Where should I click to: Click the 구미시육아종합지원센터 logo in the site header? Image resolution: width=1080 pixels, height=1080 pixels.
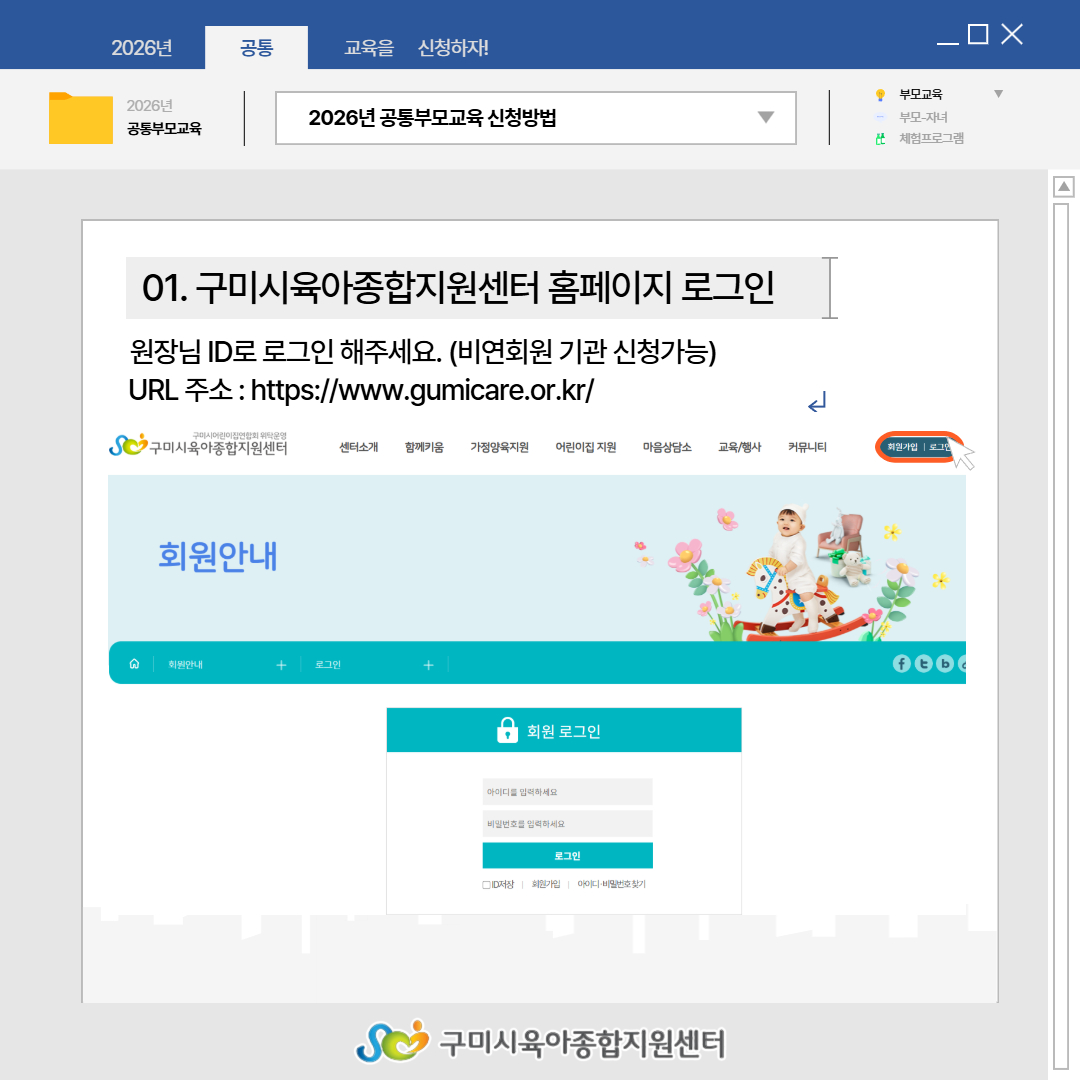(198, 445)
